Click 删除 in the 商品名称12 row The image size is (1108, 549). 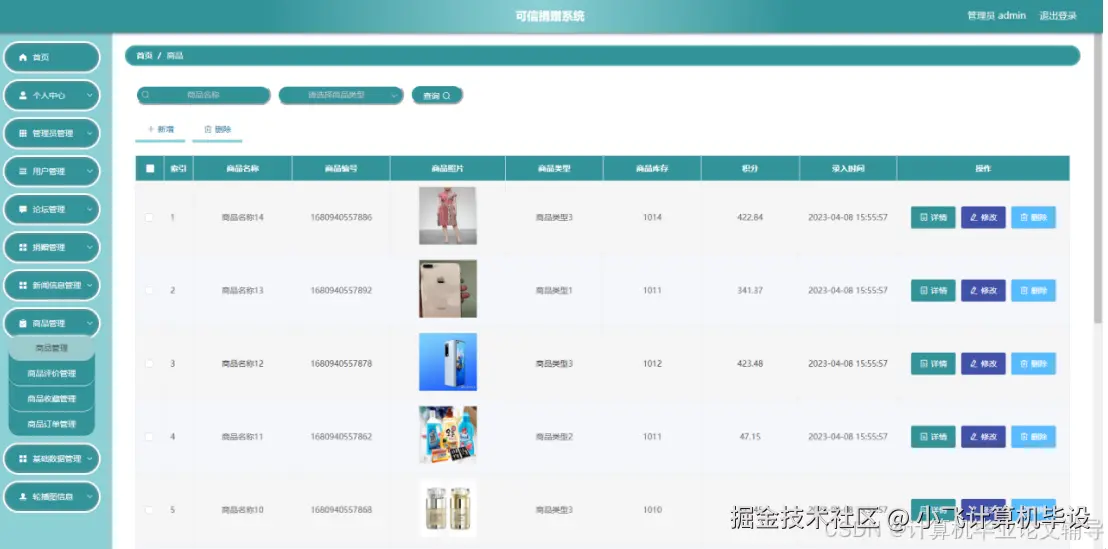1033,363
